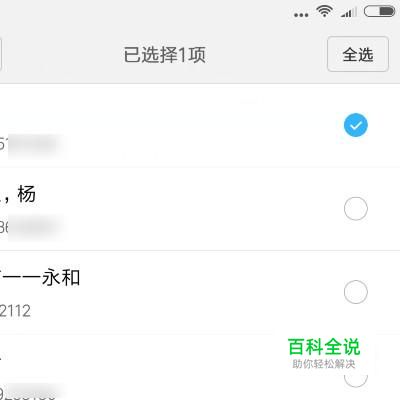
Task: Tap the Wi-Fi status icon
Action: tap(324, 11)
